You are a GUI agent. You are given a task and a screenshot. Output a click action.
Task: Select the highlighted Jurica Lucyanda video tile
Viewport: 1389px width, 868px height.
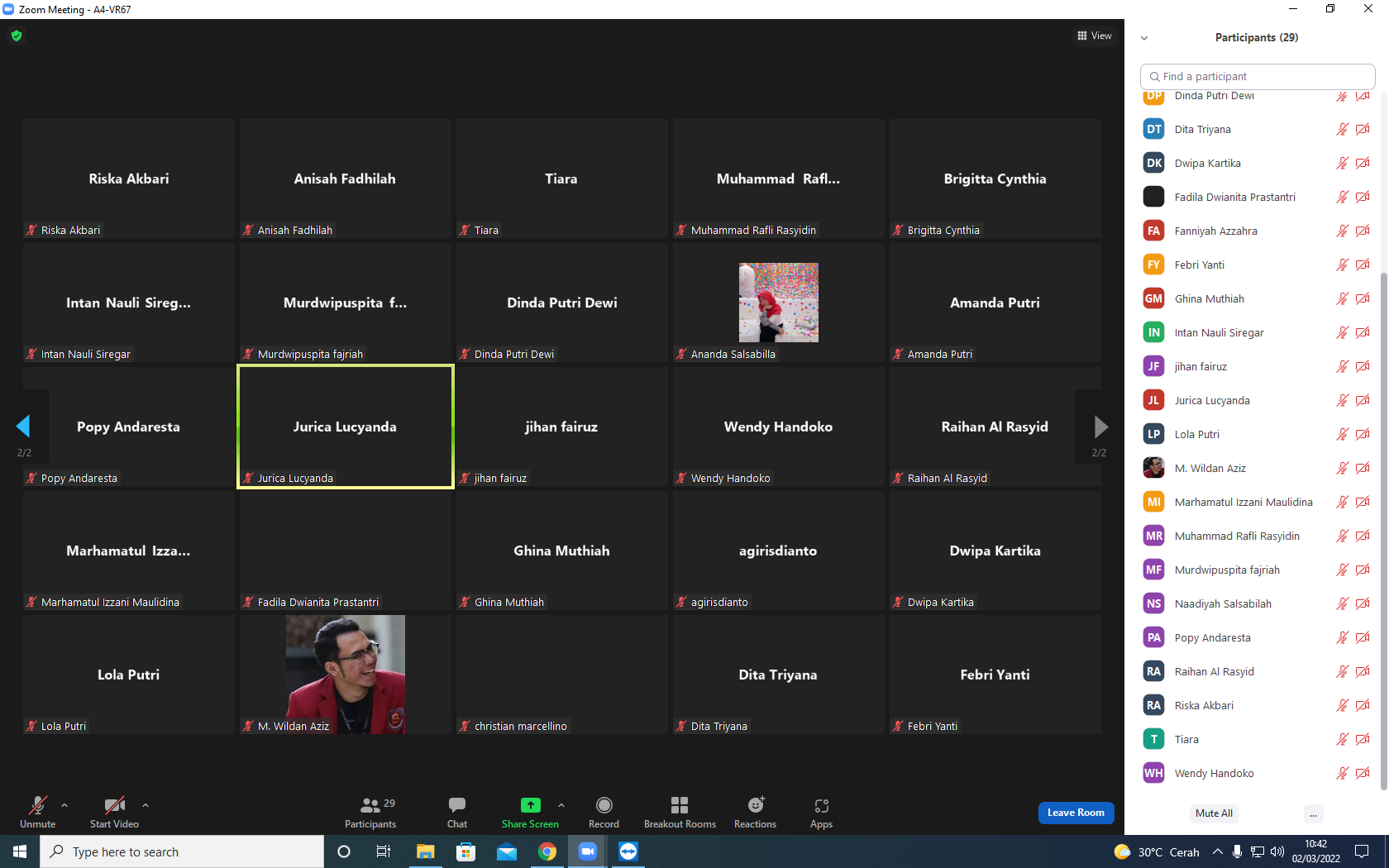click(346, 427)
